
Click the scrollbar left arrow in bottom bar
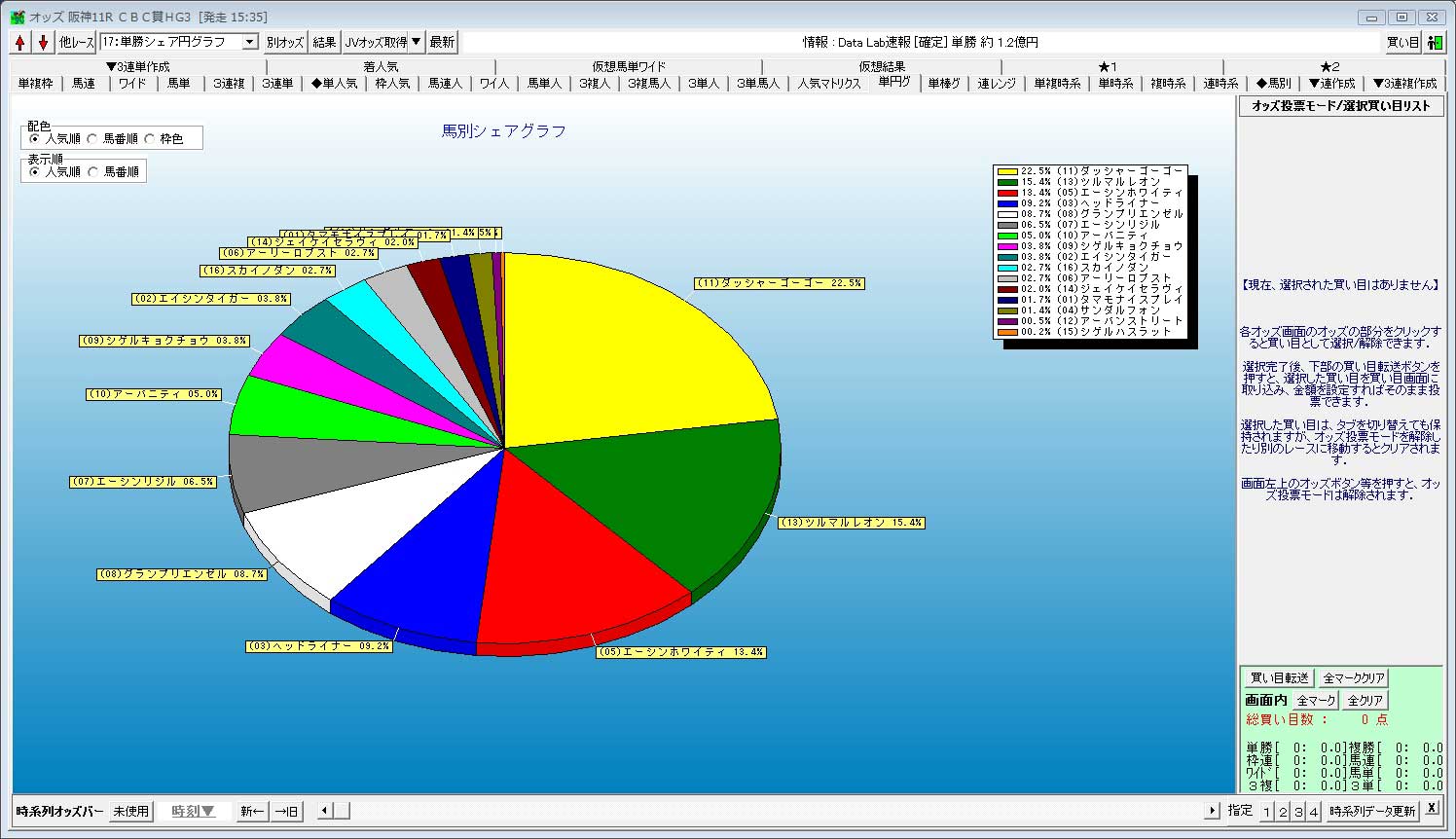point(325,811)
